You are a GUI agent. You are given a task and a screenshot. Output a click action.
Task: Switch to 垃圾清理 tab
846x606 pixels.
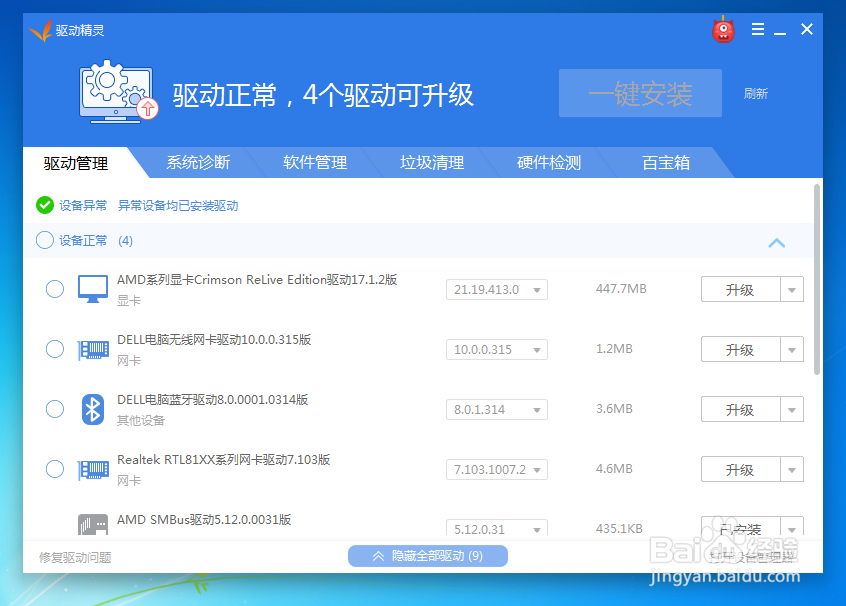pos(432,162)
